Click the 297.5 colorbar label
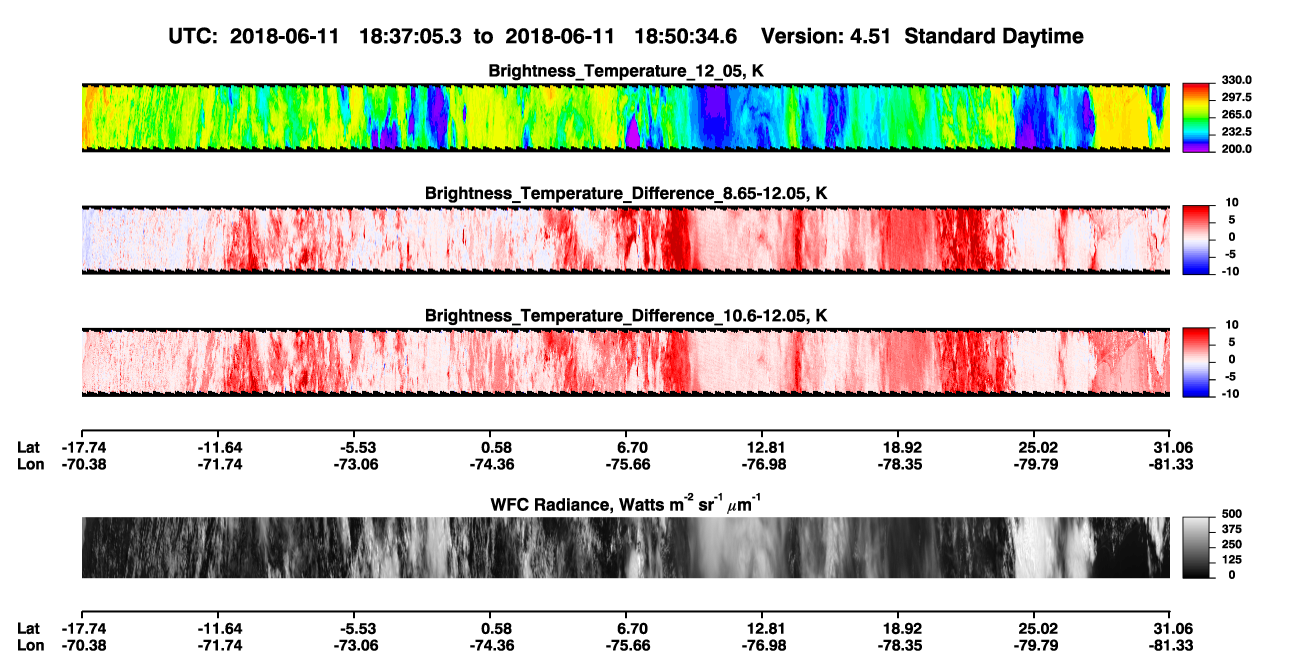The image size is (1300, 667). tap(1237, 97)
